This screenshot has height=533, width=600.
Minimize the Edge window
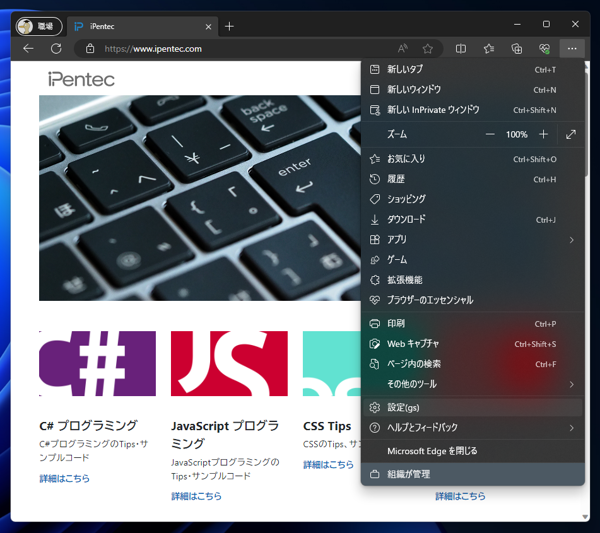517,24
